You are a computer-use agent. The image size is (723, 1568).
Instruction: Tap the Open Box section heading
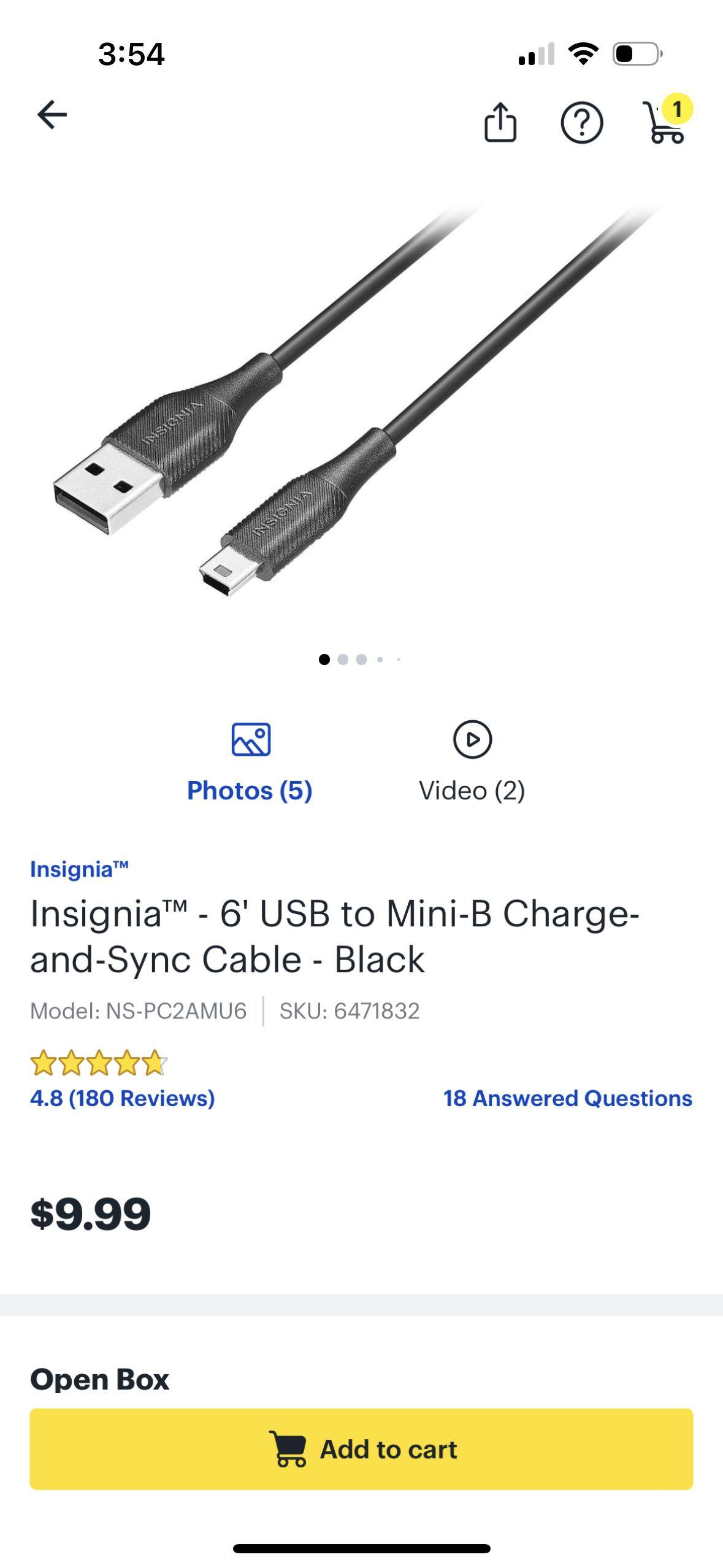click(99, 1380)
